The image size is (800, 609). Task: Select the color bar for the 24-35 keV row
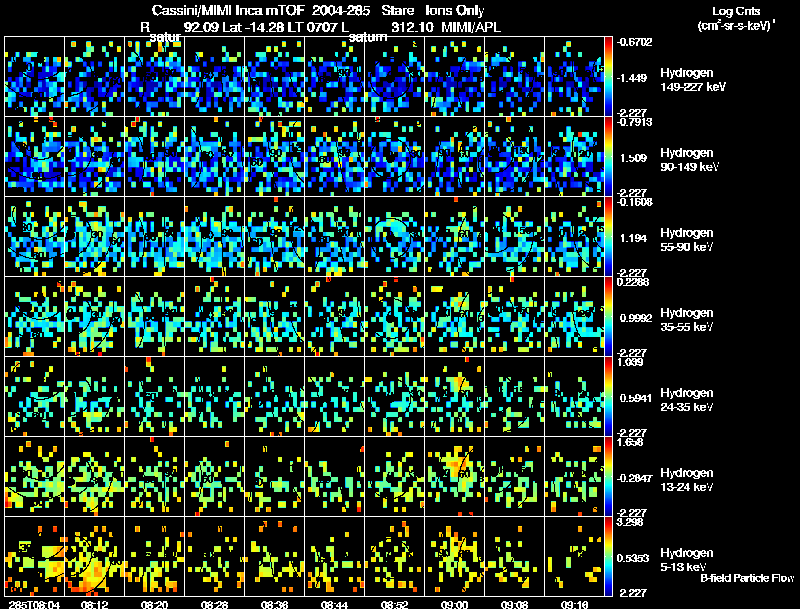(608, 396)
